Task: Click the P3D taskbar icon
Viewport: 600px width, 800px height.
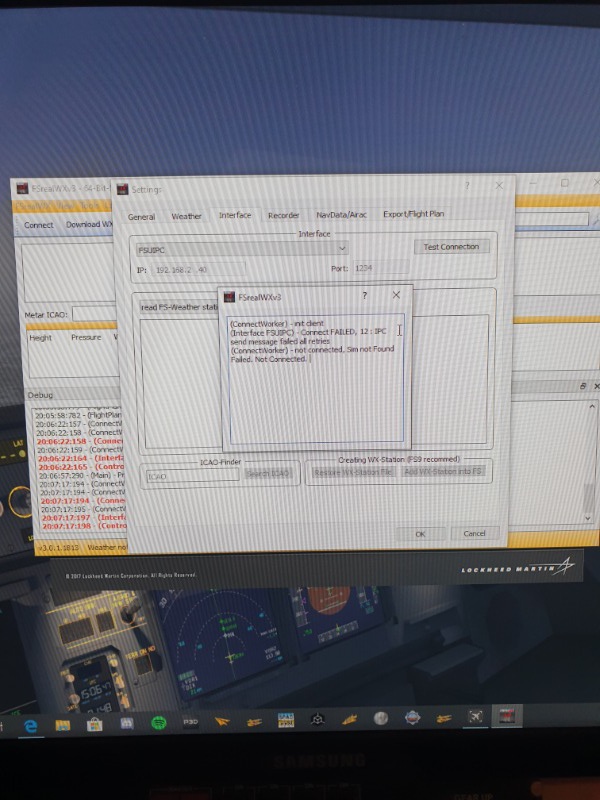Action: click(190, 722)
